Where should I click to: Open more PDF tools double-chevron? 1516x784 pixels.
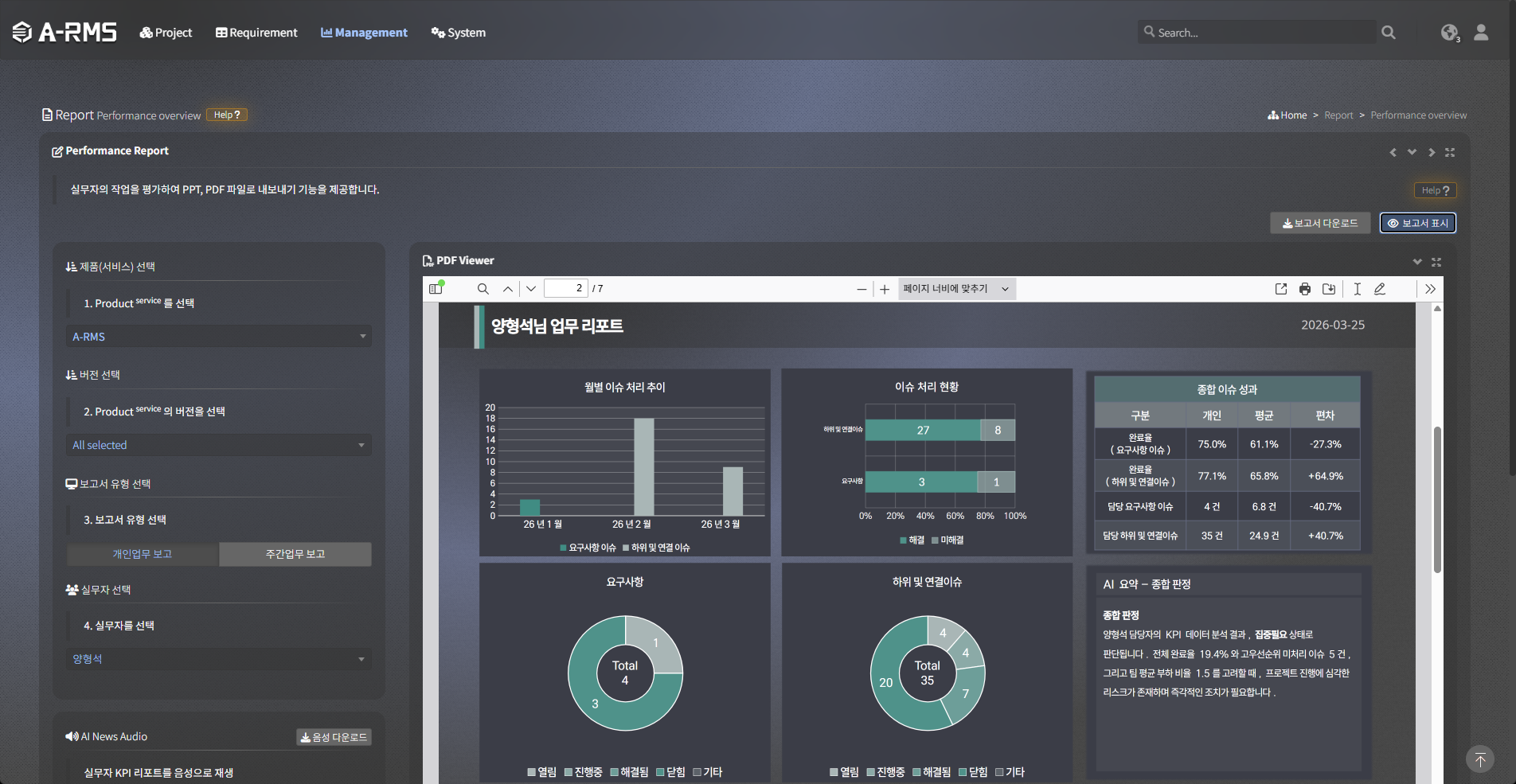1430,289
